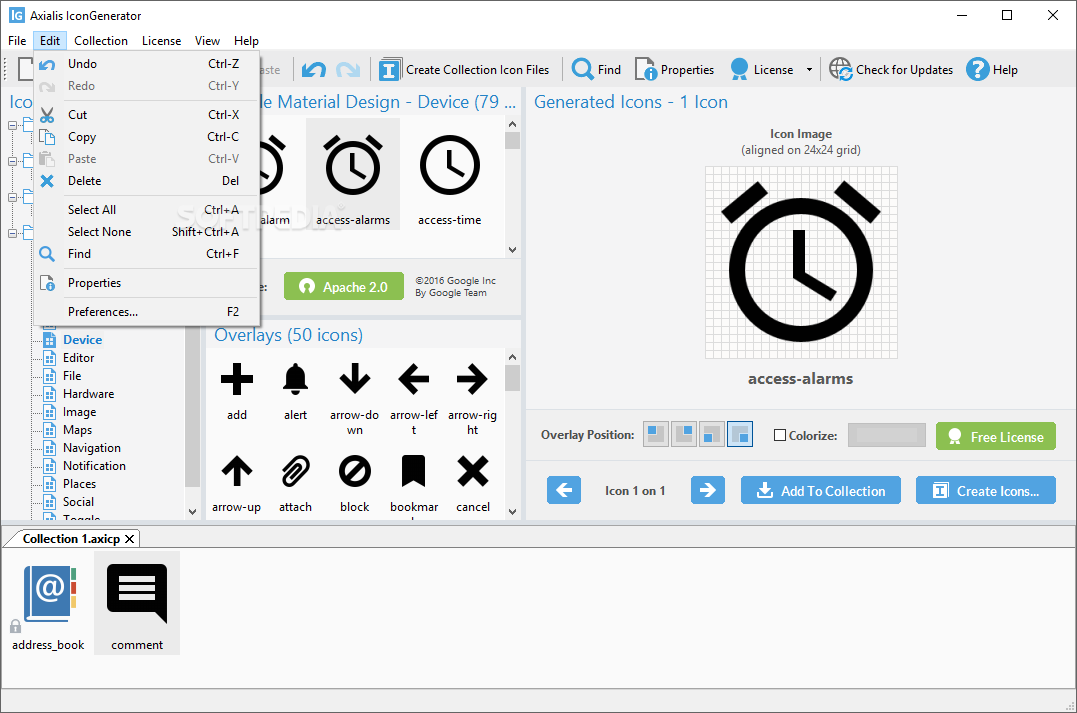
Task: Choose Find from the Edit menu
Action: (147, 253)
